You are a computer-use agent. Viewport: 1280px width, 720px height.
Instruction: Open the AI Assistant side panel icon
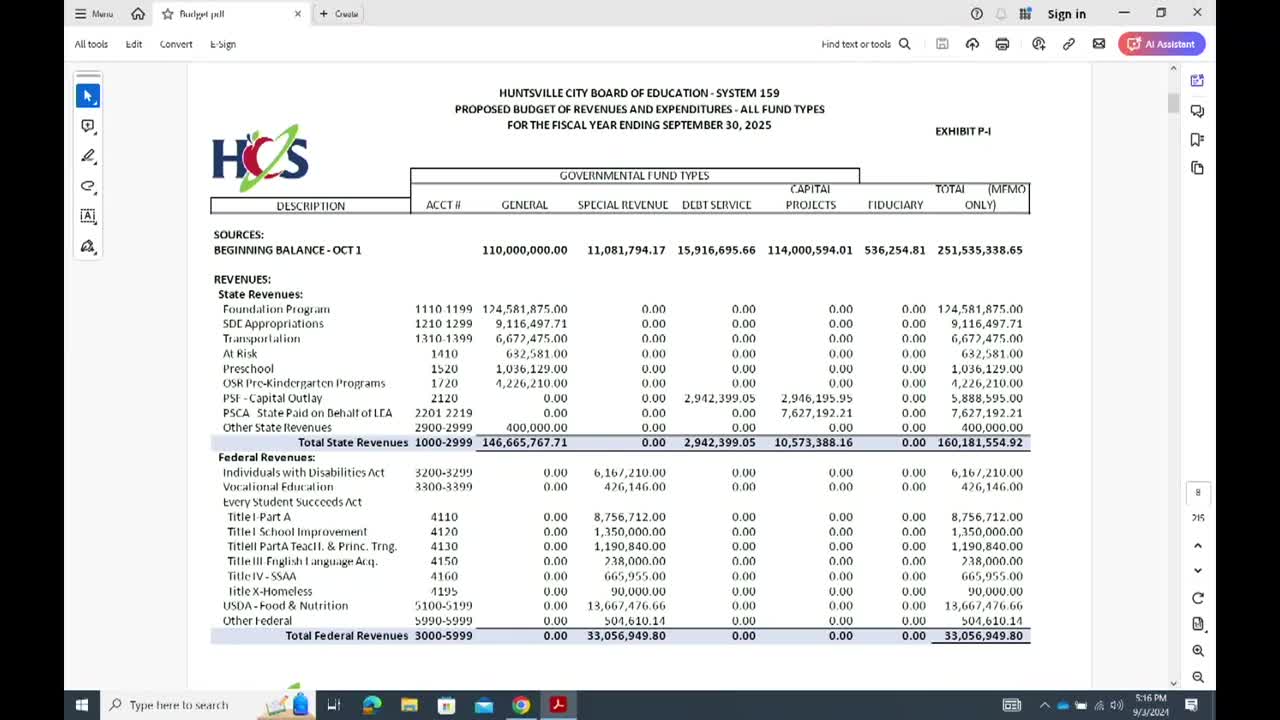point(1197,81)
